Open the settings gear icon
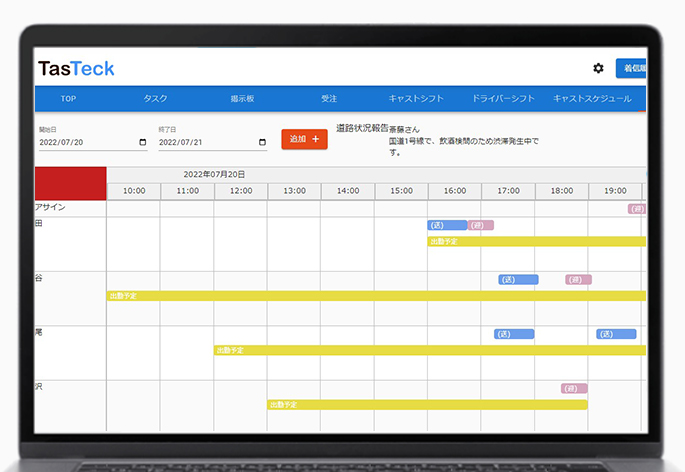Screen dimensions: 685x472 point(598,68)
